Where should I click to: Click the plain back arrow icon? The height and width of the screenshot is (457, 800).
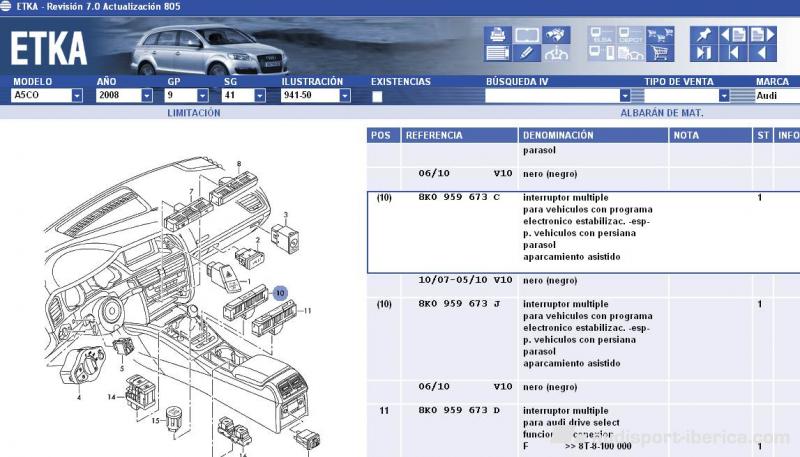pos(763,53)
